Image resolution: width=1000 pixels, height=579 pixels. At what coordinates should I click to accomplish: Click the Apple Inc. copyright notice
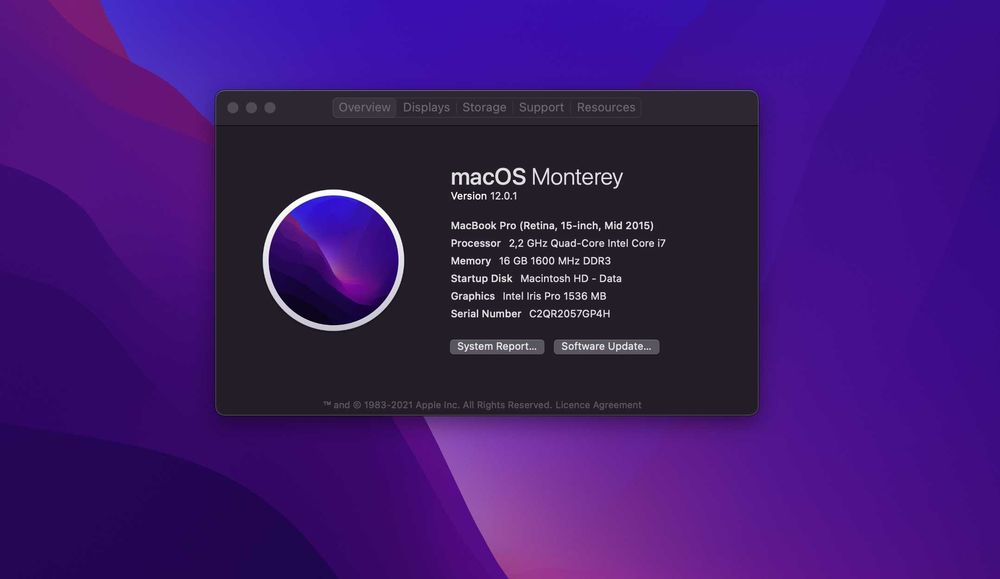(437, 405)
